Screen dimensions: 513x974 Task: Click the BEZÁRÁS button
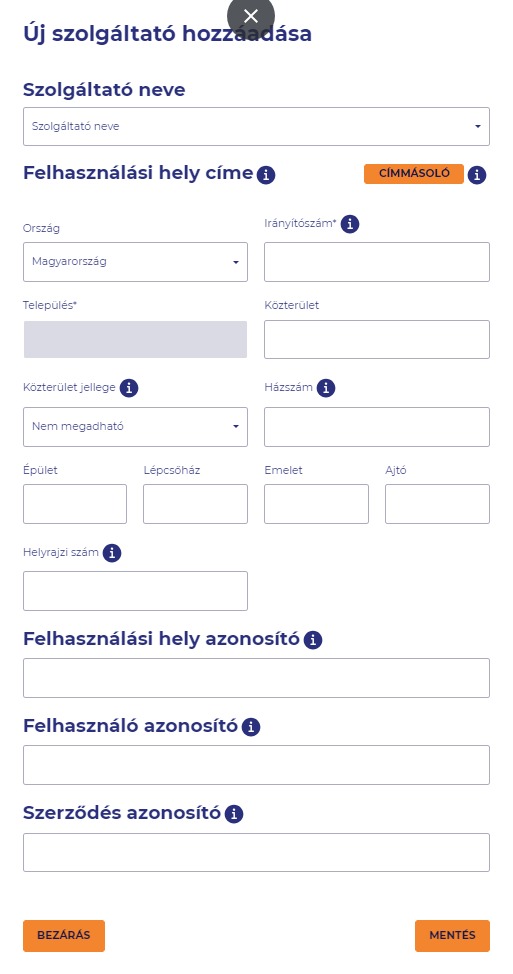(64, 935)
